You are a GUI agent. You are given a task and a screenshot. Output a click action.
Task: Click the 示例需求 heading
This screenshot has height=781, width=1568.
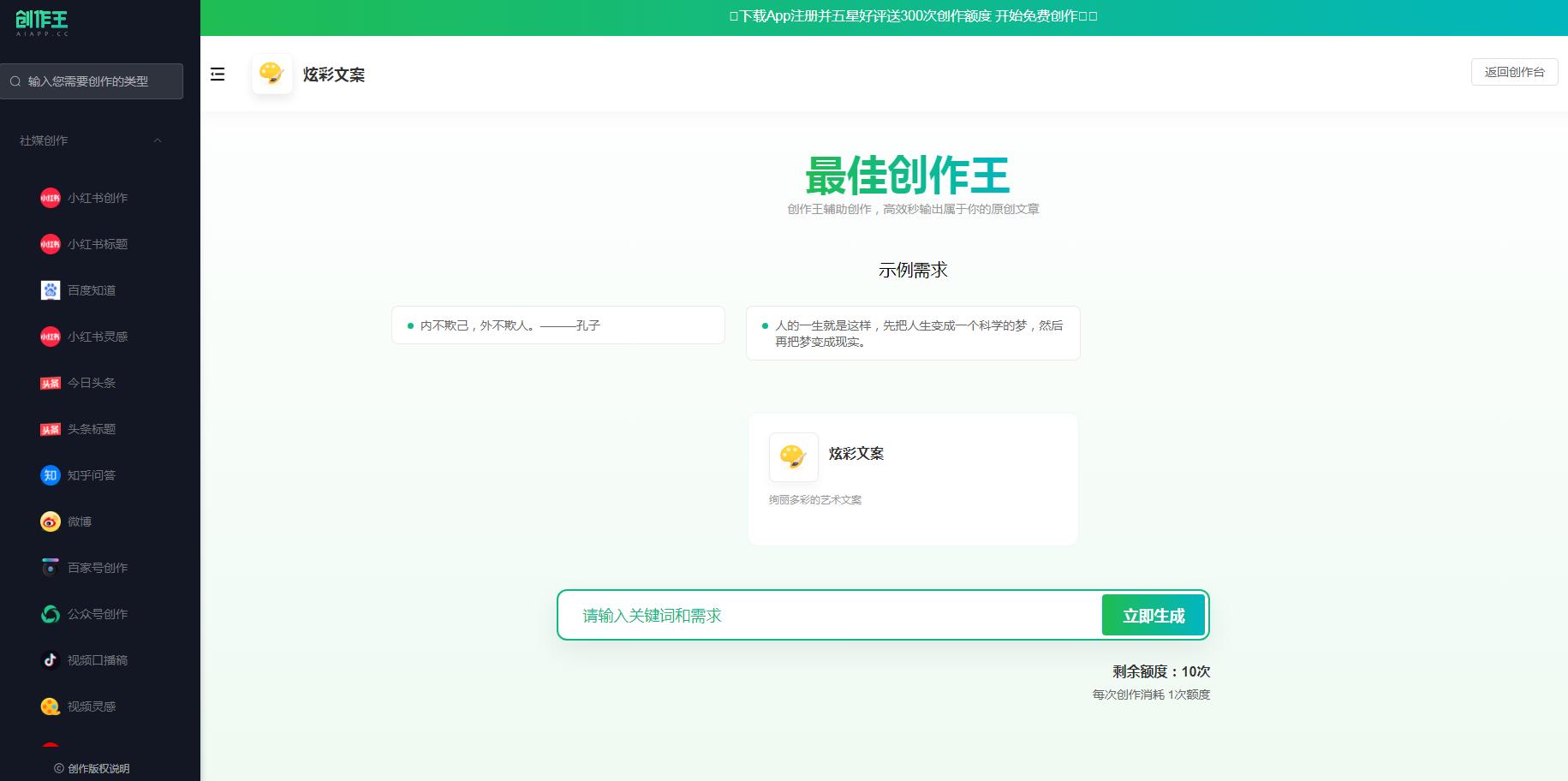(x=913, y=270)
